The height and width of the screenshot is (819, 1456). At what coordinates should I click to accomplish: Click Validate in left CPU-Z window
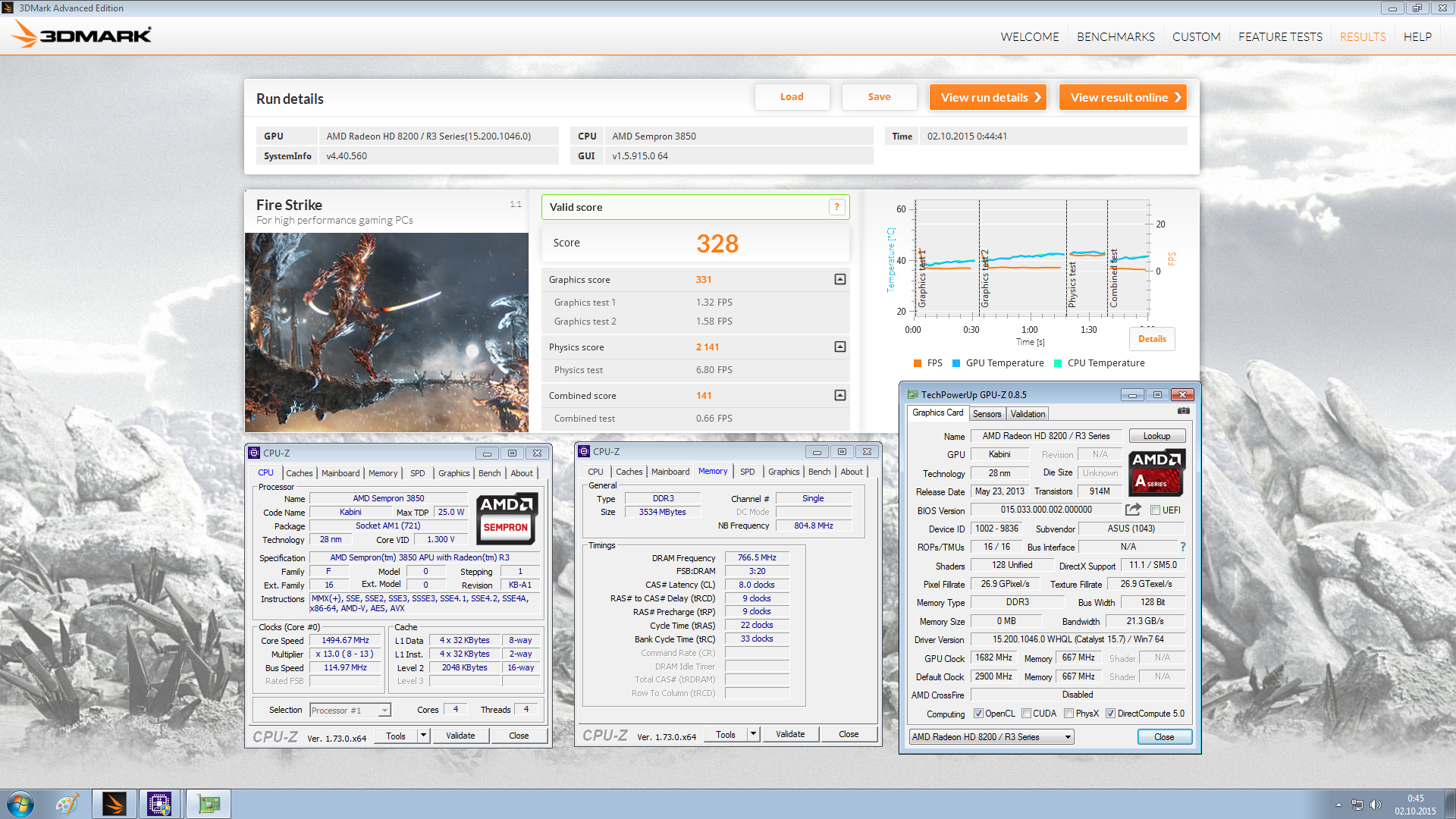tap(460, 736)
